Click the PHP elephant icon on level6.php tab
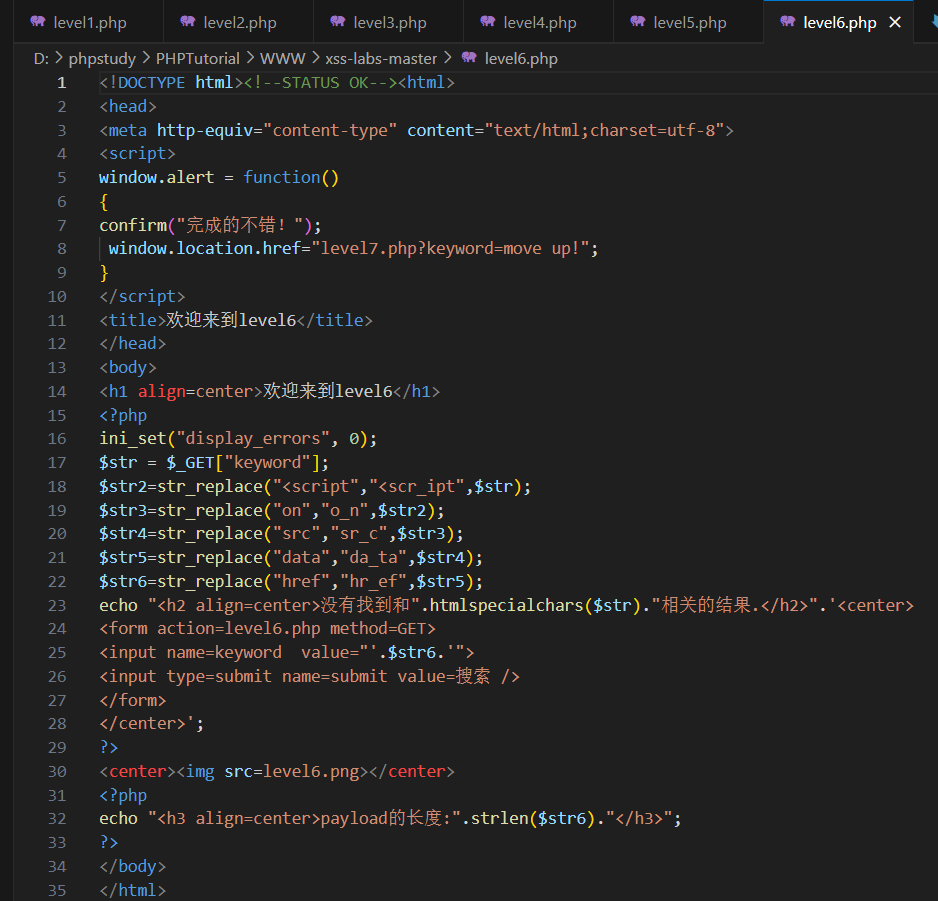 788,22
